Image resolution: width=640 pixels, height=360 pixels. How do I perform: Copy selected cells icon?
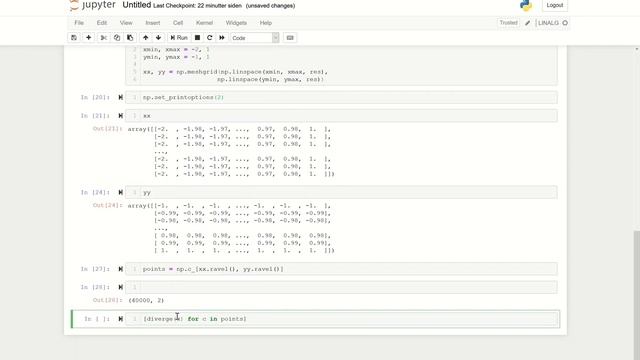[x=117, y=38]
